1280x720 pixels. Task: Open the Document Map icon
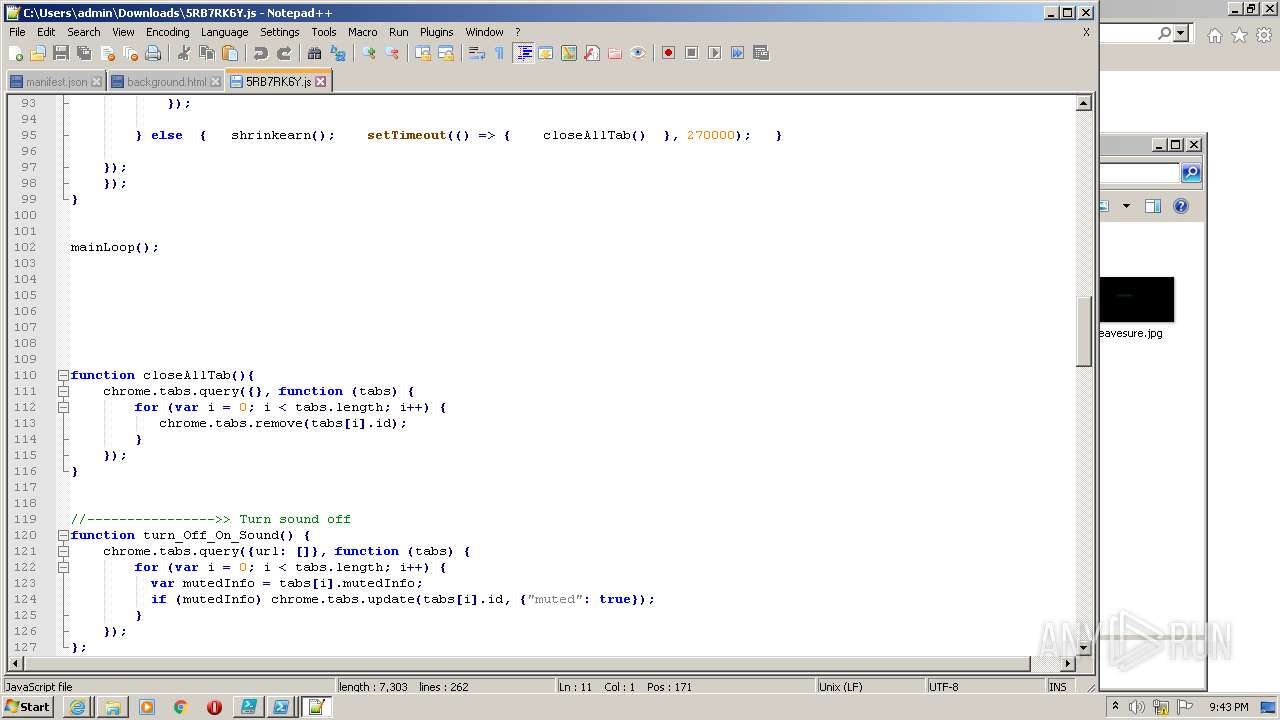click(x=569, y=53)
